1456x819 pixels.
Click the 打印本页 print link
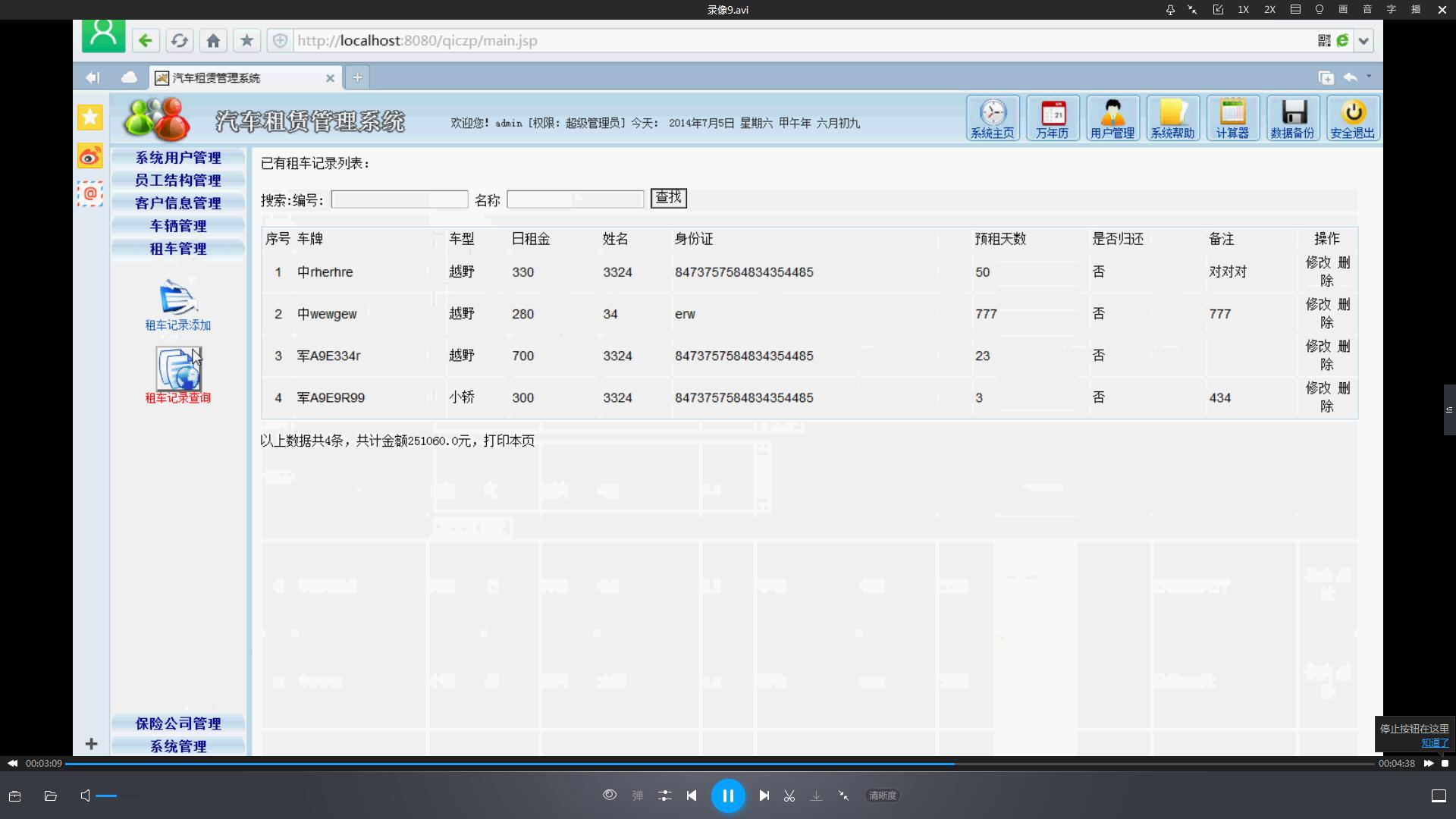pyautogui.click(x=509, y=441)
